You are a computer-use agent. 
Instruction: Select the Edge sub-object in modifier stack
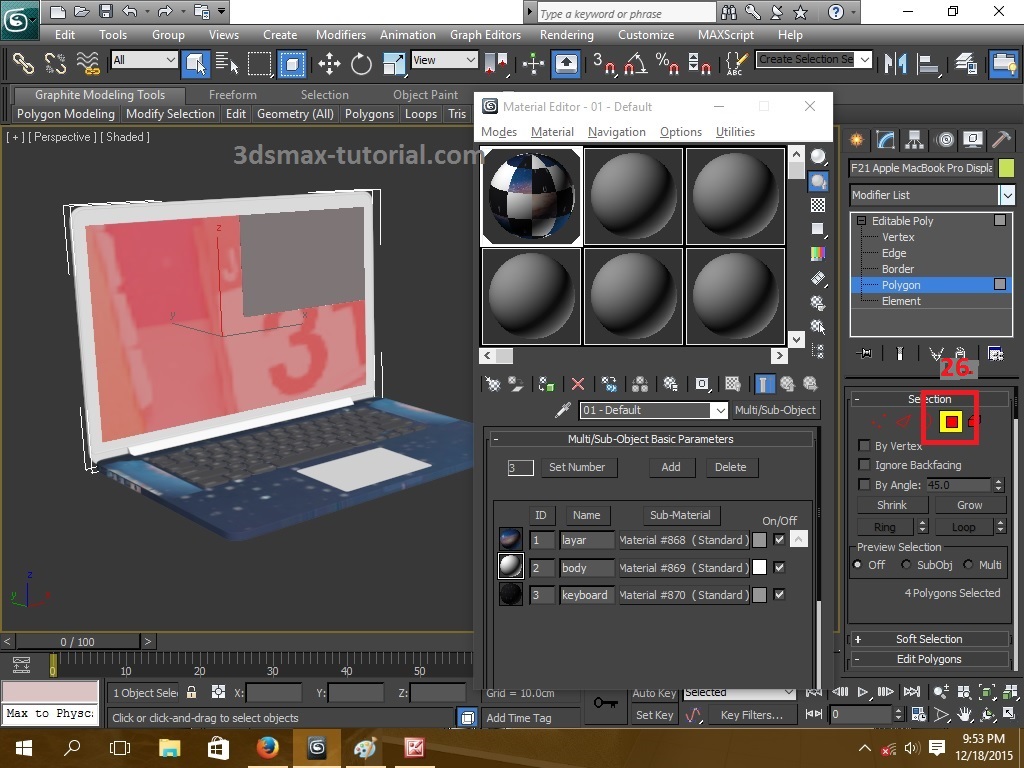pos(894,253)
